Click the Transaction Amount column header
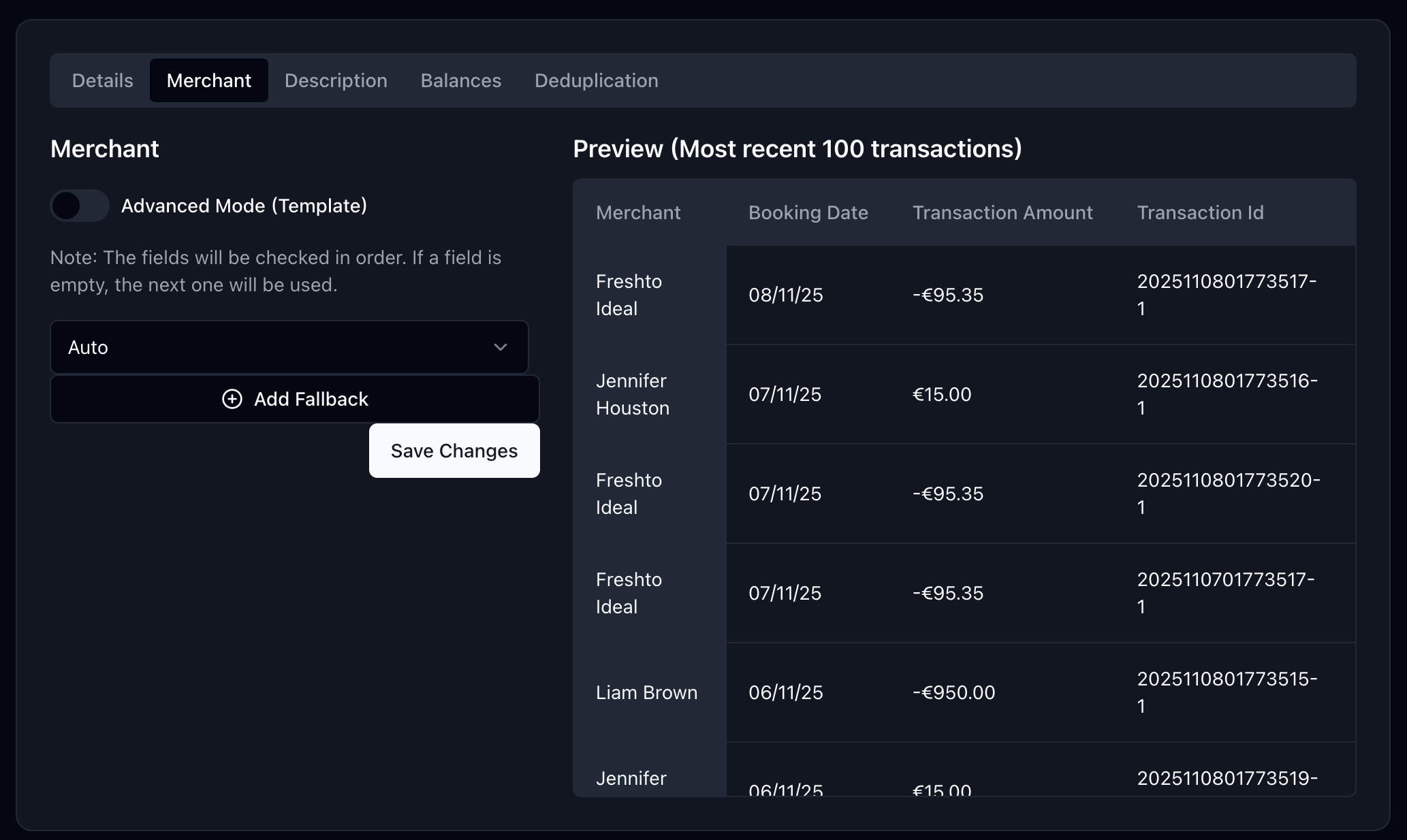Screen dimensions: 1407x840 [1002, 212]
